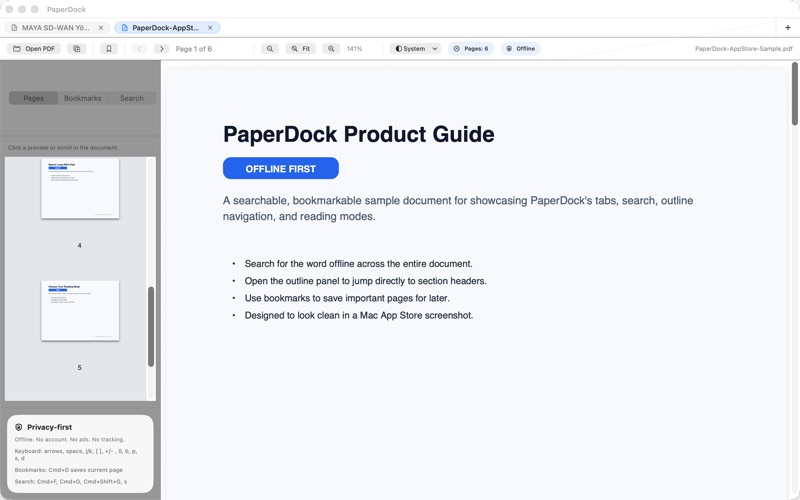Select the PaperDock-AppSt... tab

[165, 28]
